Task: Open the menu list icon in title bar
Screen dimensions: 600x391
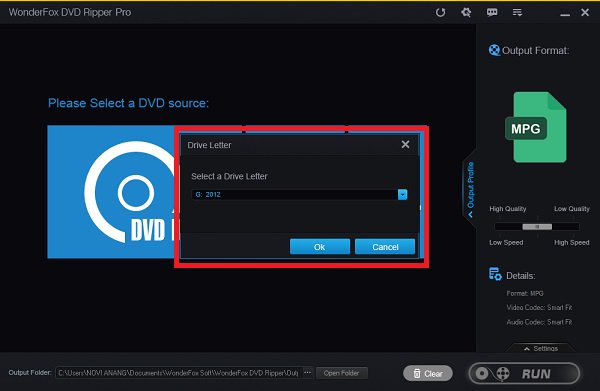Action: tap(517, 13)
